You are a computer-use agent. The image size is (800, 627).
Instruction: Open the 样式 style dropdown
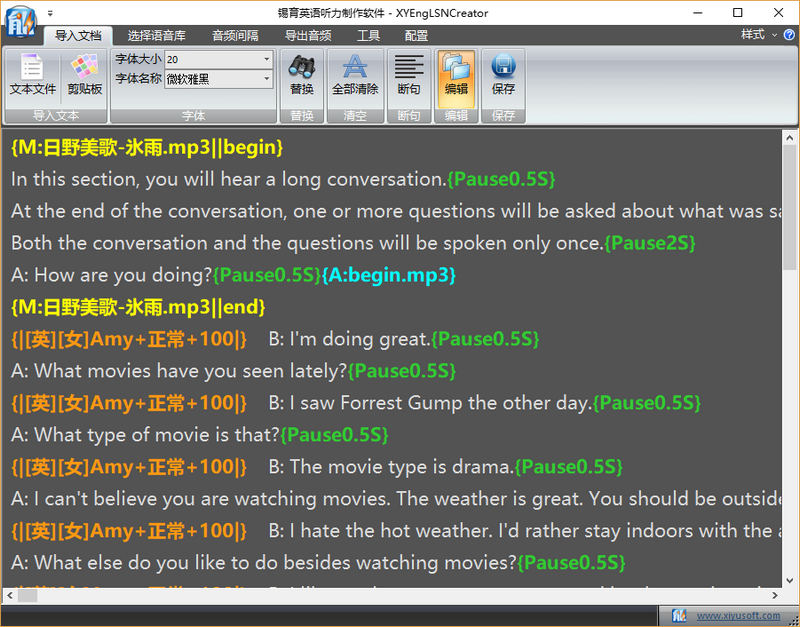pos(759,35)
